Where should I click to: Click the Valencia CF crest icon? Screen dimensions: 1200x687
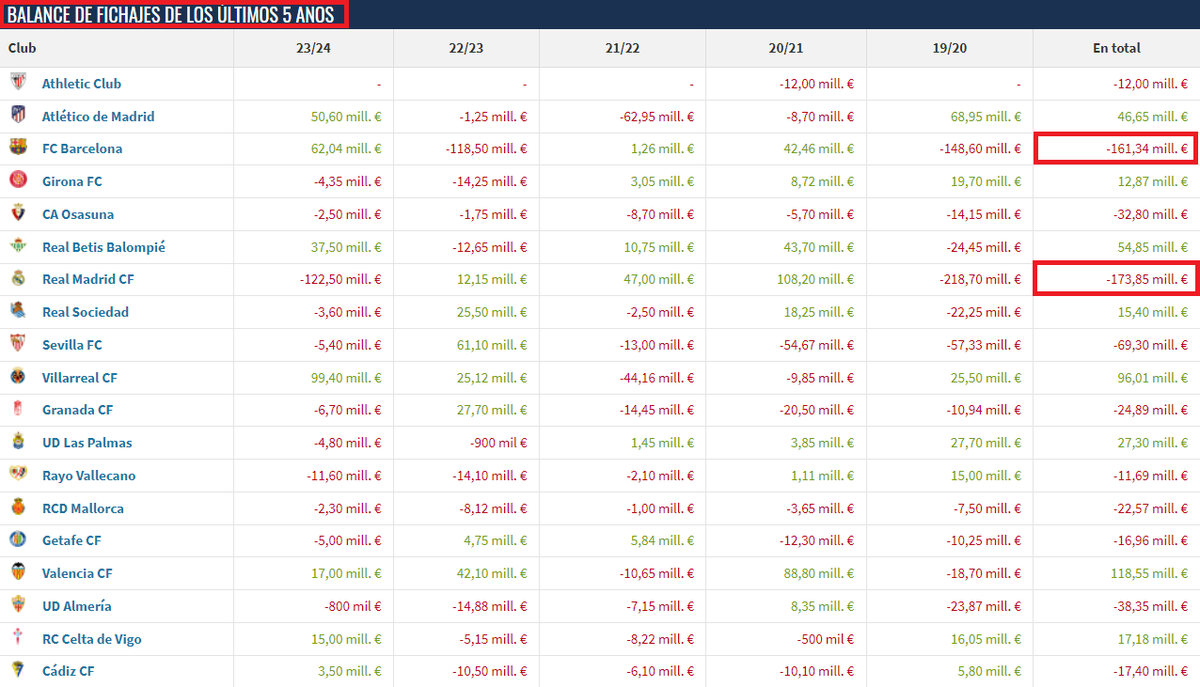[x=18, y=573]
